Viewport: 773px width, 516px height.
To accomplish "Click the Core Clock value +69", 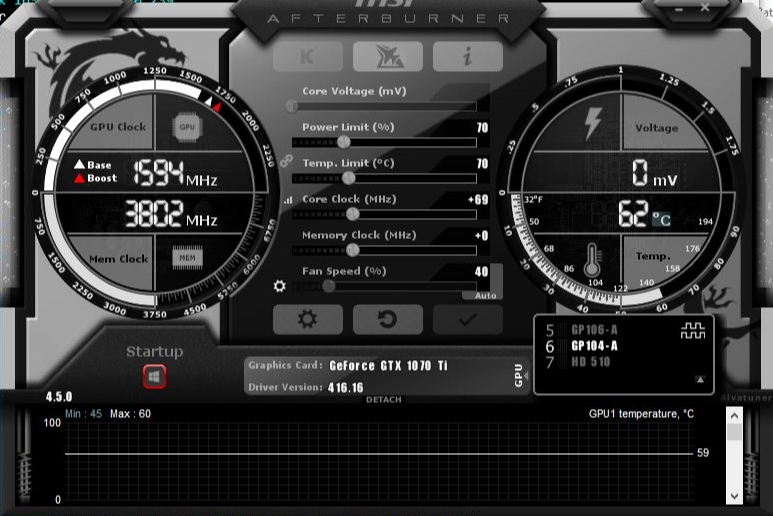I will coord(478,200).
